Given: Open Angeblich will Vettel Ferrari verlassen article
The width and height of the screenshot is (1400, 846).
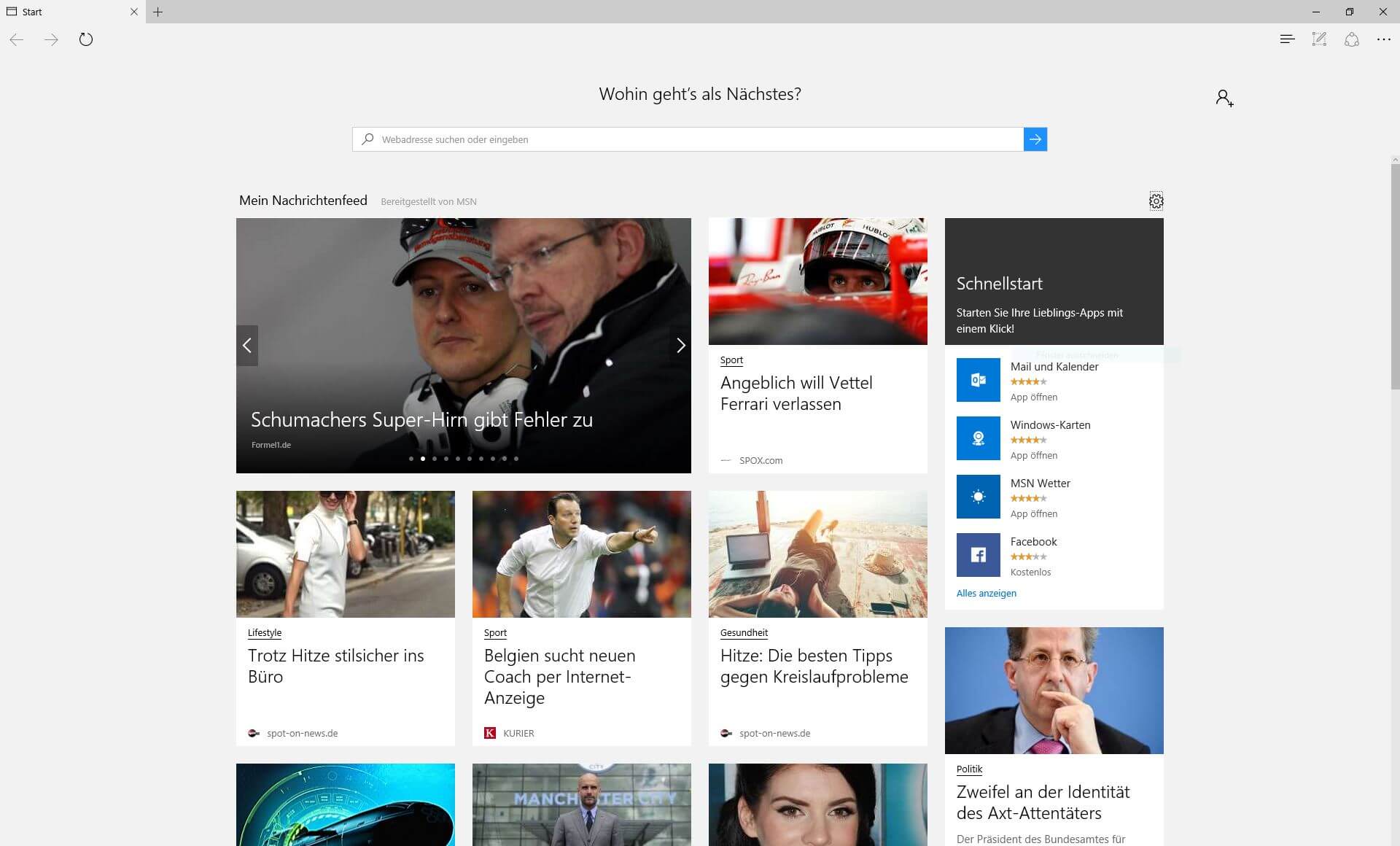Looking at the screenshot, I should (796, 393).
